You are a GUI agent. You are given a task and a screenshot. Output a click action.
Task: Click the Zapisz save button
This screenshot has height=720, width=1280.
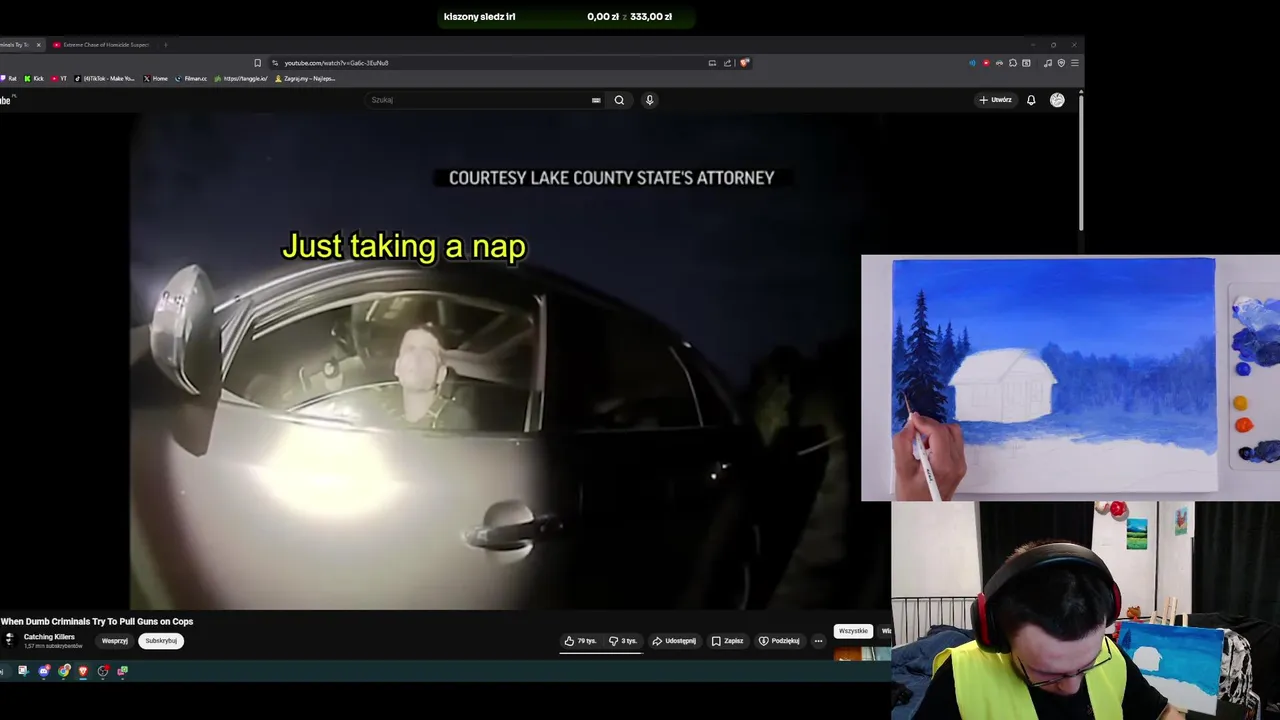pyautogui.click(x=728, y=641)
